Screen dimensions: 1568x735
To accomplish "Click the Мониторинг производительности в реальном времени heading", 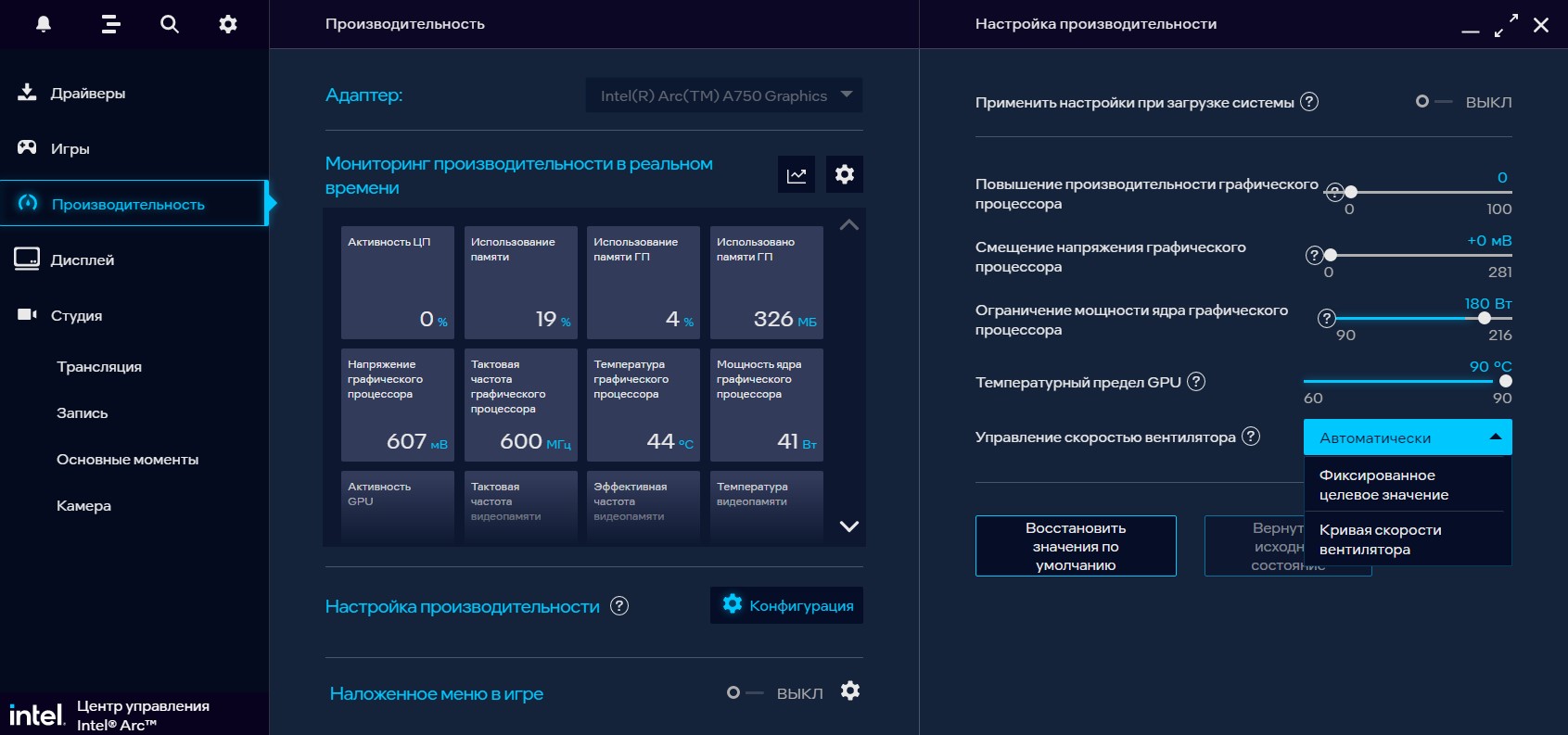I will pos(519,175).
